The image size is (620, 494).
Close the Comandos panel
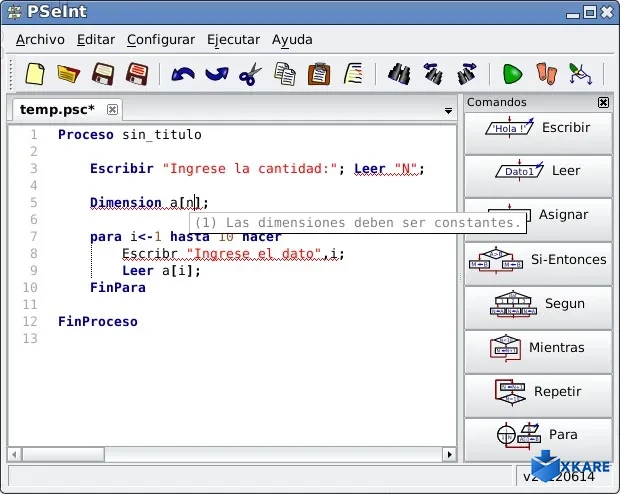coord(603,102)
